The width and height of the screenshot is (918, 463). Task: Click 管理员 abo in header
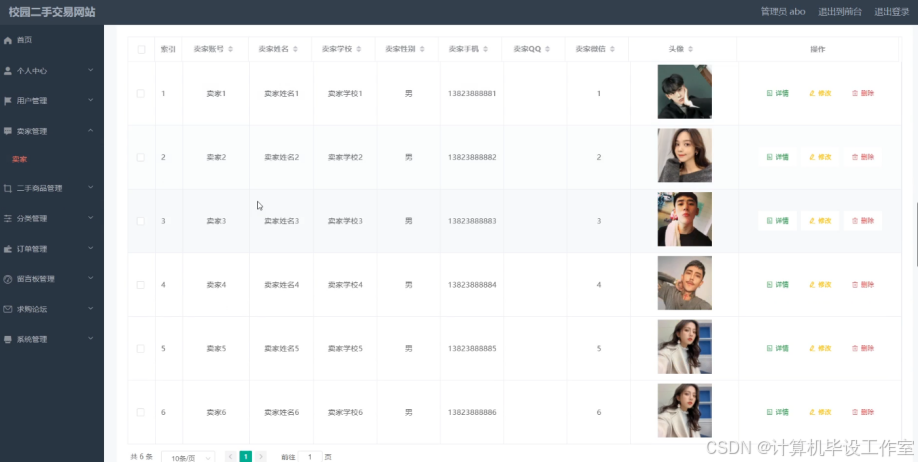click(x=783, y=12)
